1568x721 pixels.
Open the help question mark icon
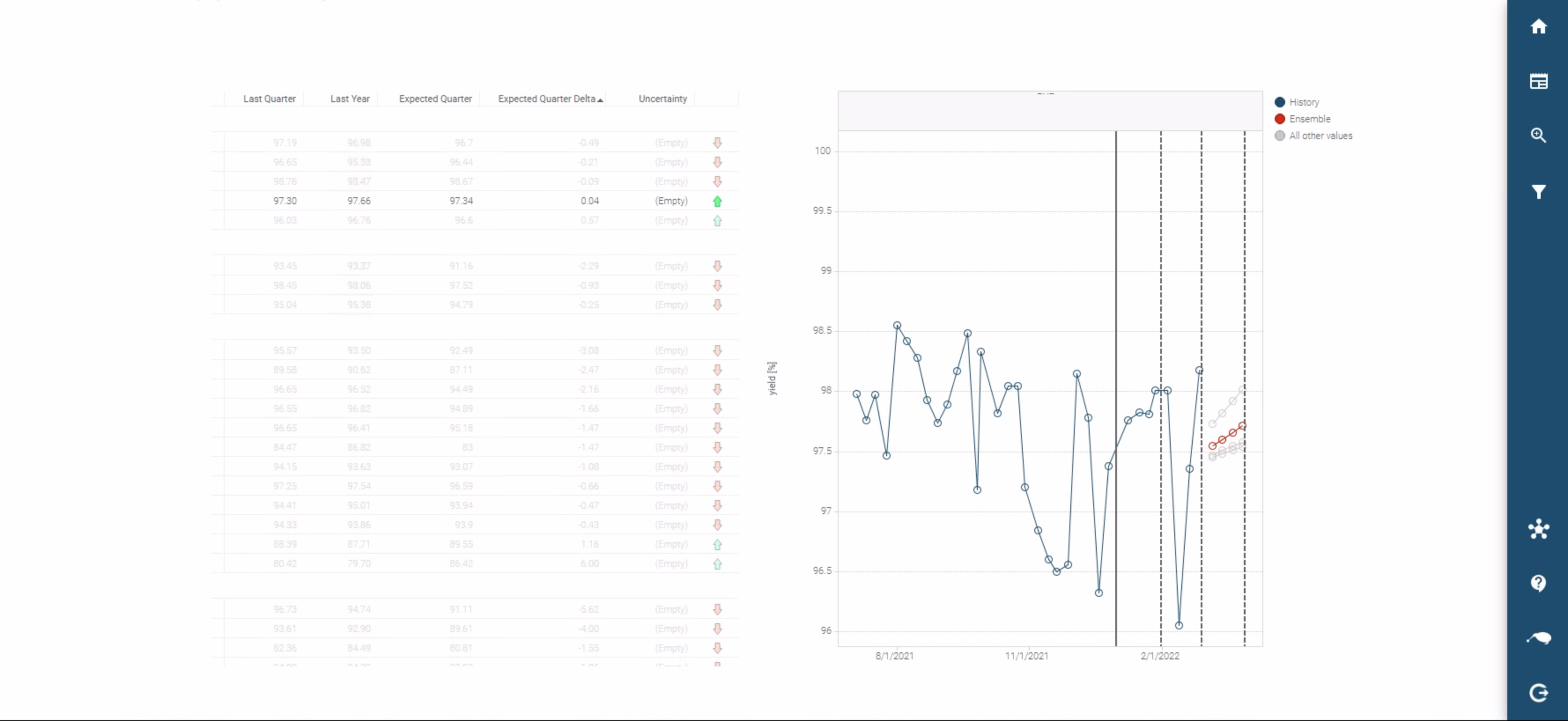1538,583
